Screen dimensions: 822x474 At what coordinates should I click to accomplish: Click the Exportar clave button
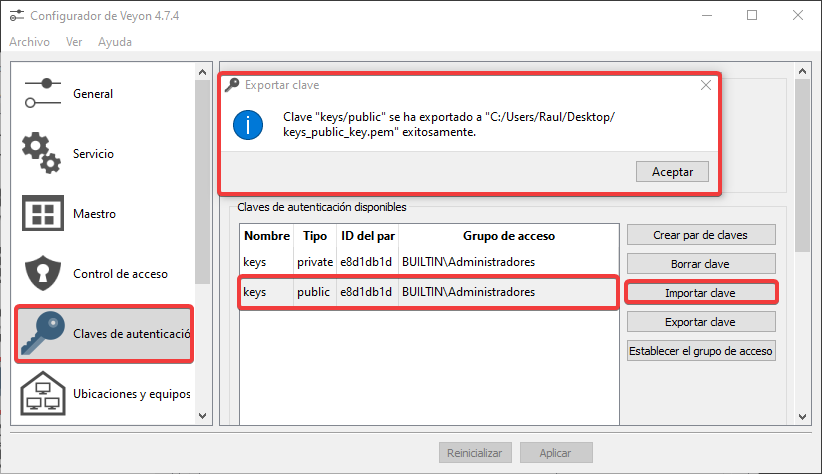(x=701, y=322)
